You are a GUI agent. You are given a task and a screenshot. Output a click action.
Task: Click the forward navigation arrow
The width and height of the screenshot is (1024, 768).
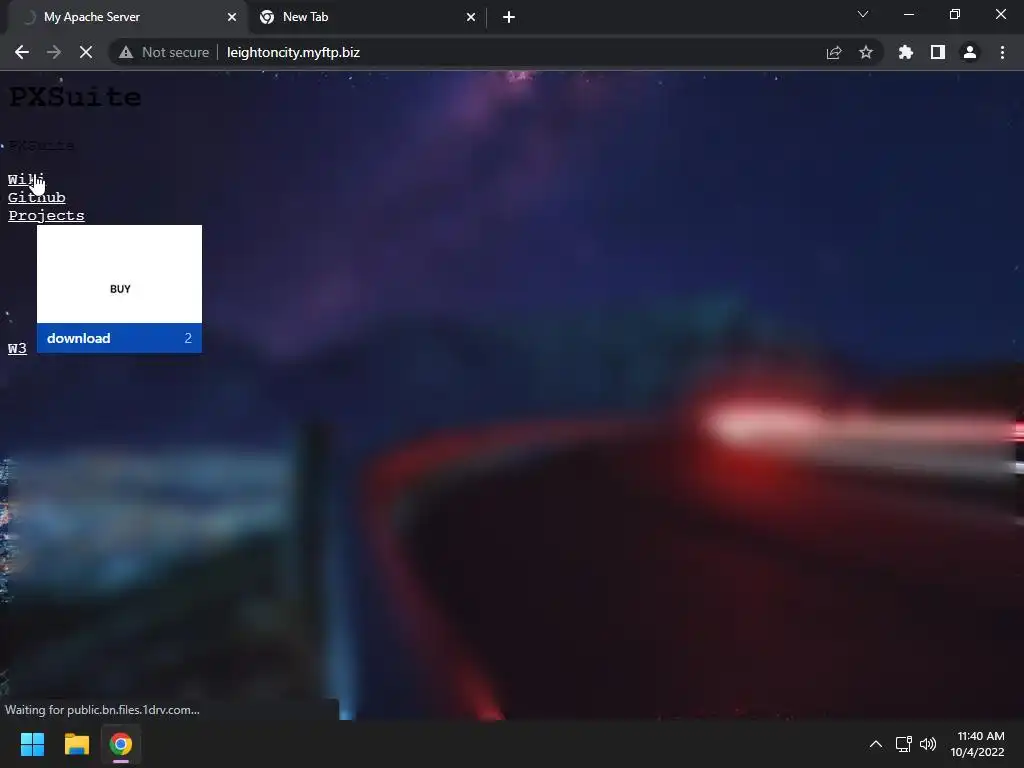pos(54,52)
